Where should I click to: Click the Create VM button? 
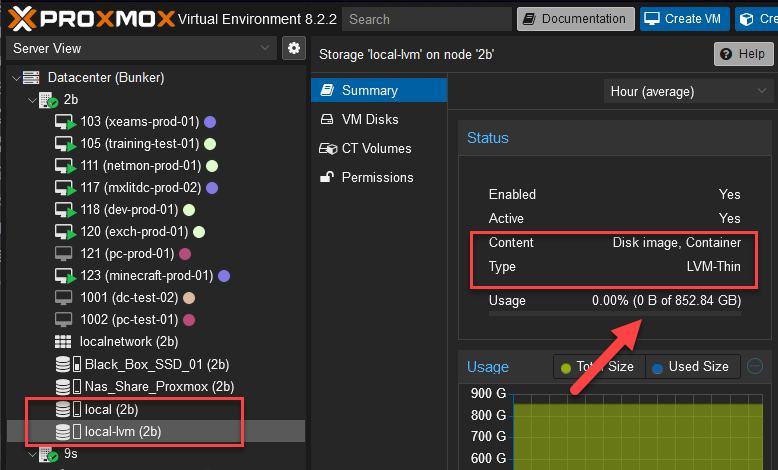[x=685, y=19]
